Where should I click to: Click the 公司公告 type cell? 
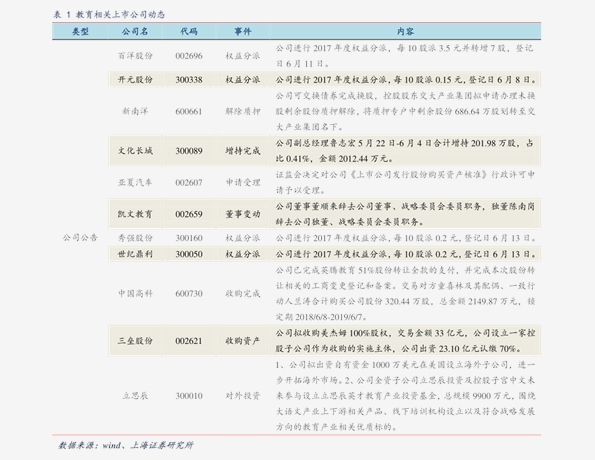(x=80, y=238)
